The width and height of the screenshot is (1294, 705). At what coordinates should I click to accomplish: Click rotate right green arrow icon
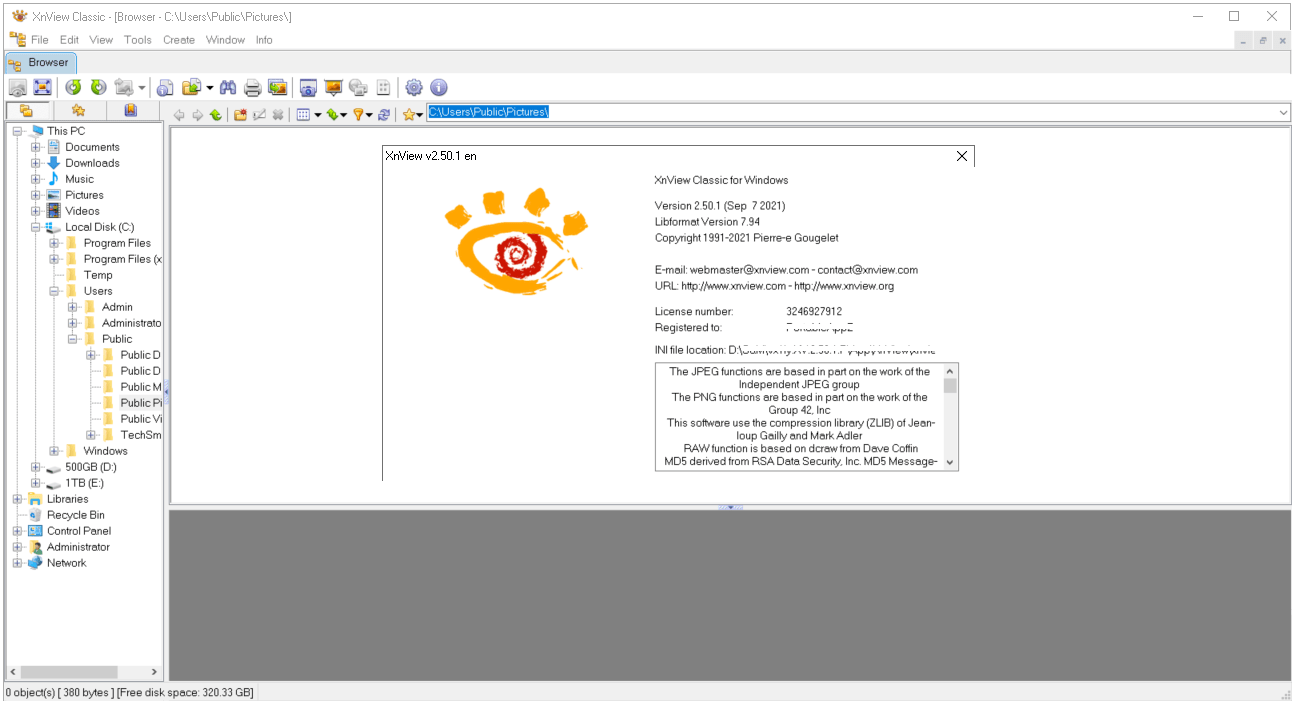coord(98,88)
